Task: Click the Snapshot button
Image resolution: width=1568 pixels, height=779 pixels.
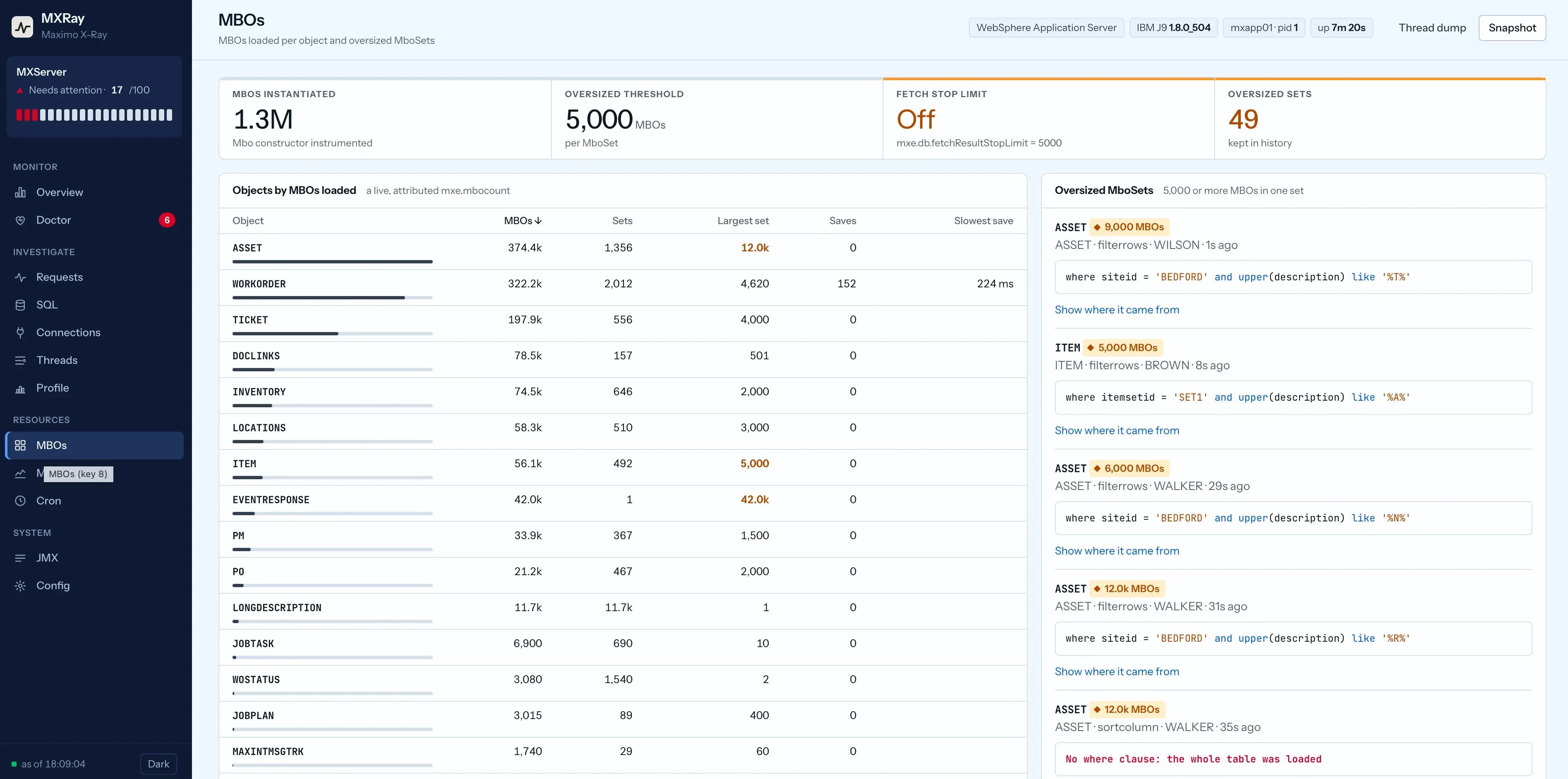Action: coord(1512,28)
